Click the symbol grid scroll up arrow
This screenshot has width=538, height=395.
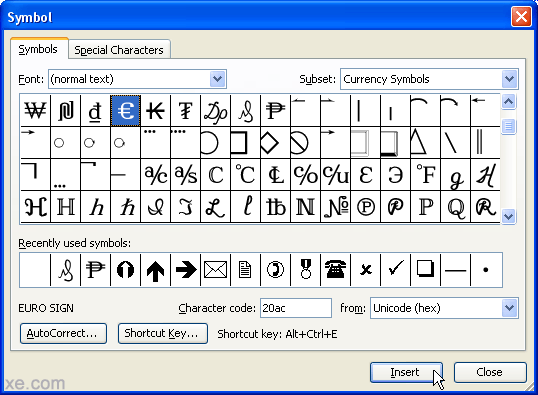(x=508, y=102)
